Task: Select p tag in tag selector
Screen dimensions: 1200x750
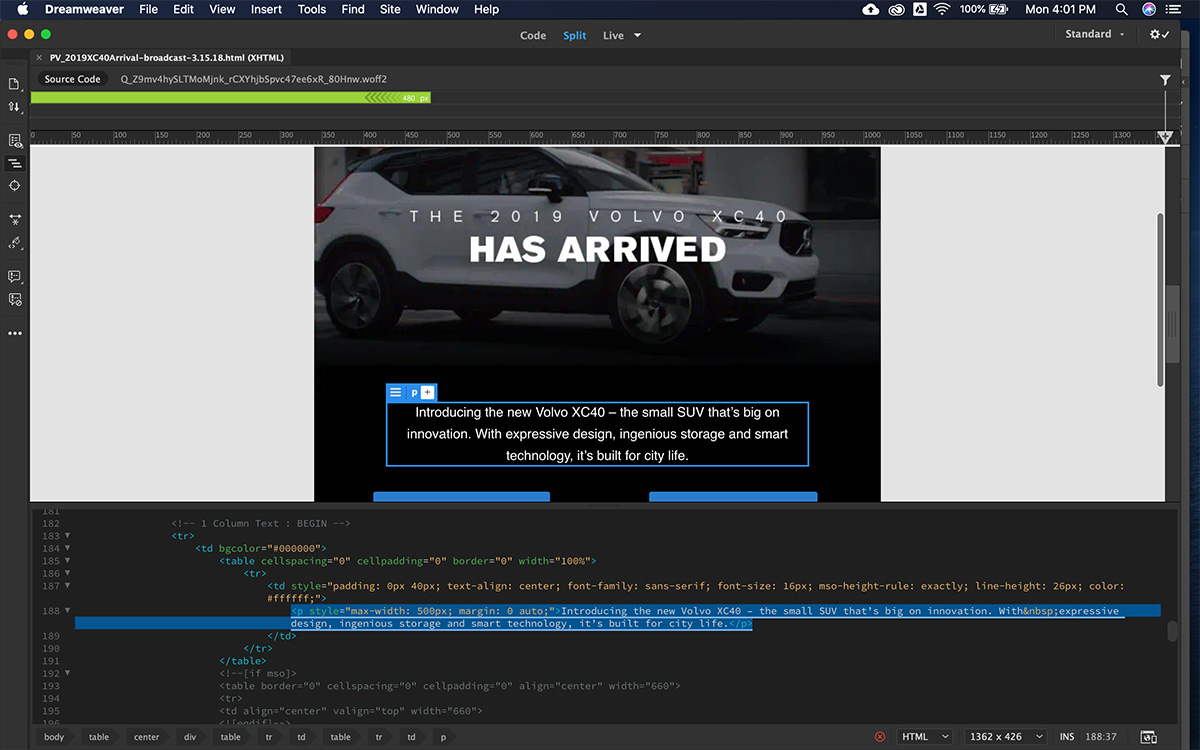Action: point(443,737)
